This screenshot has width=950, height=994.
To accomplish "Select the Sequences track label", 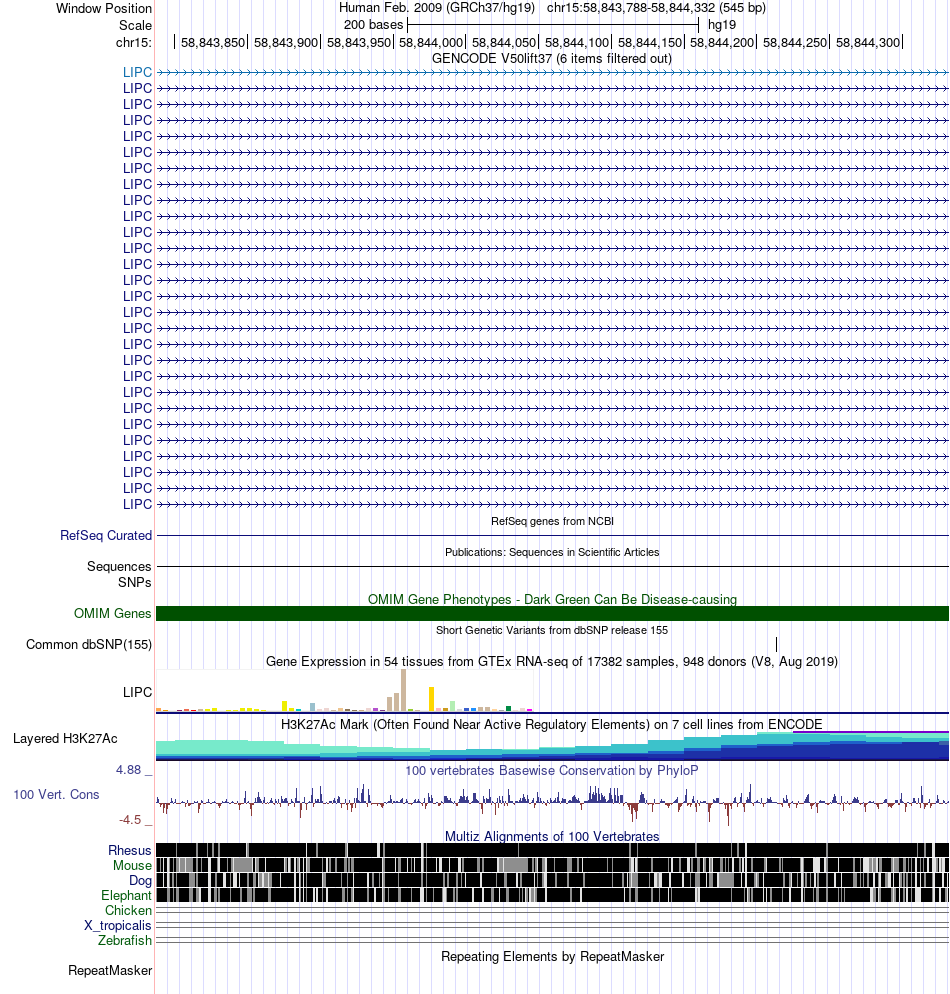I will (x=119, y=566).
